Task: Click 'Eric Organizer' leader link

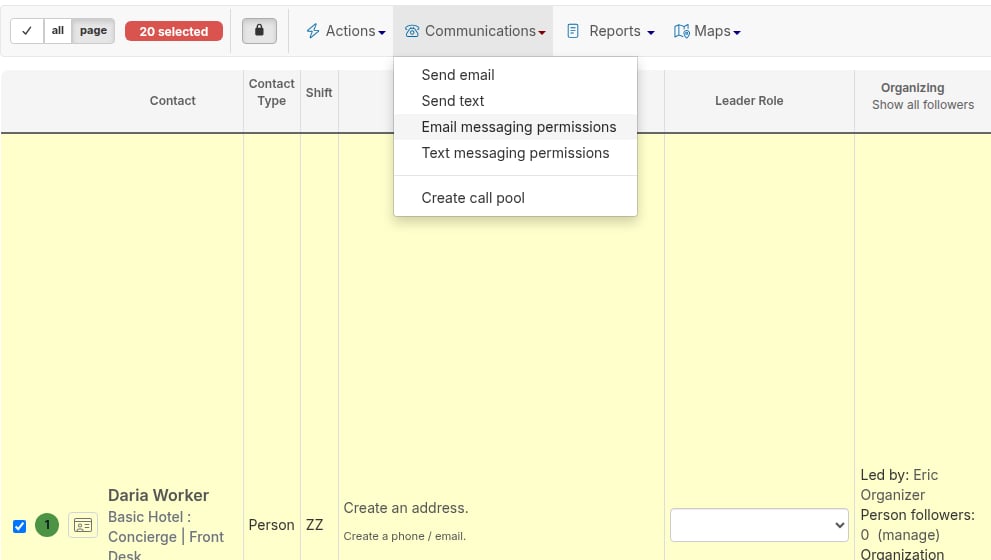Action: (899, 485)
